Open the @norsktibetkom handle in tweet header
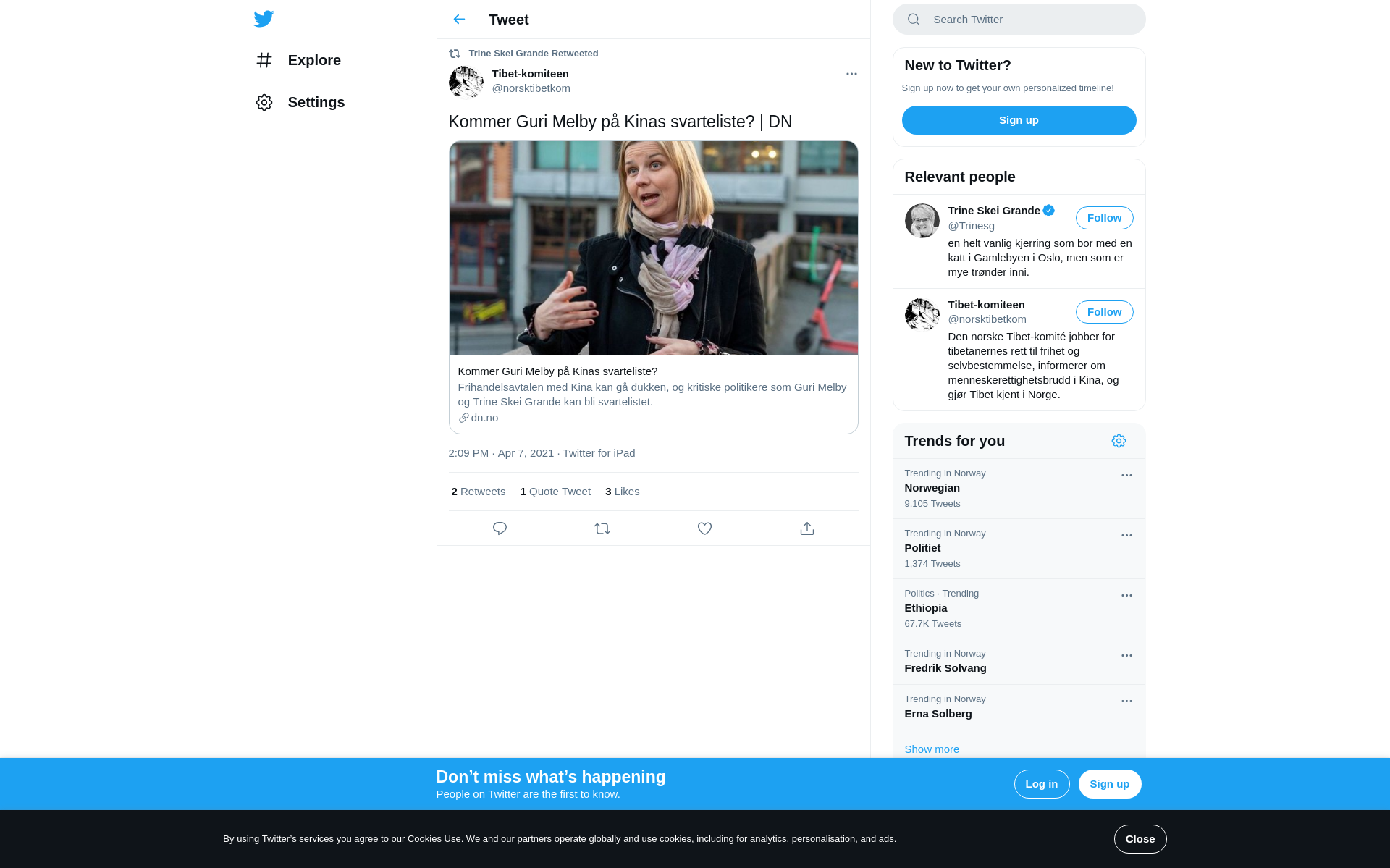 [x=531, y=88]
